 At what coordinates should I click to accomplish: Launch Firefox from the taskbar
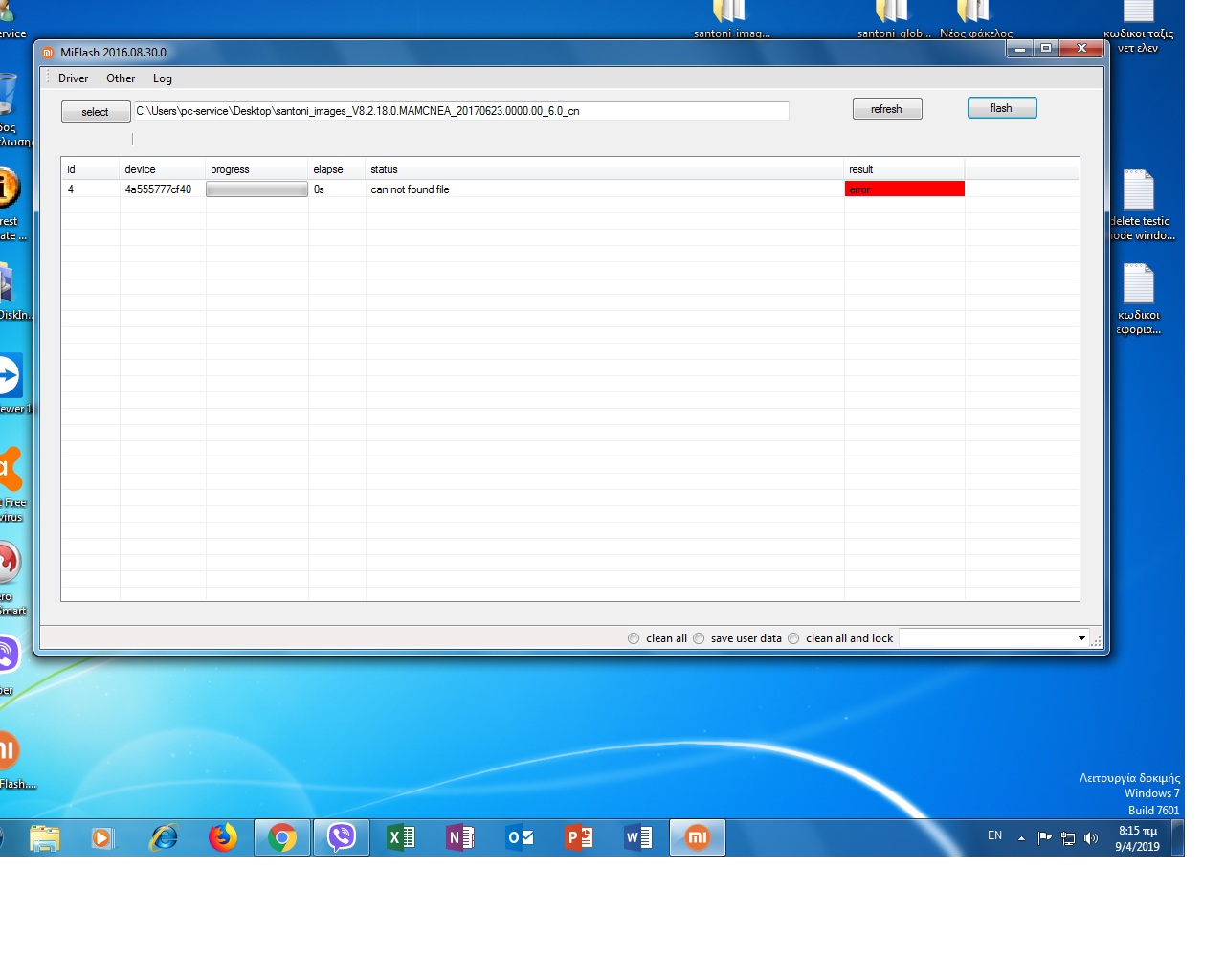pyautogui.click(x=223, y=838)
